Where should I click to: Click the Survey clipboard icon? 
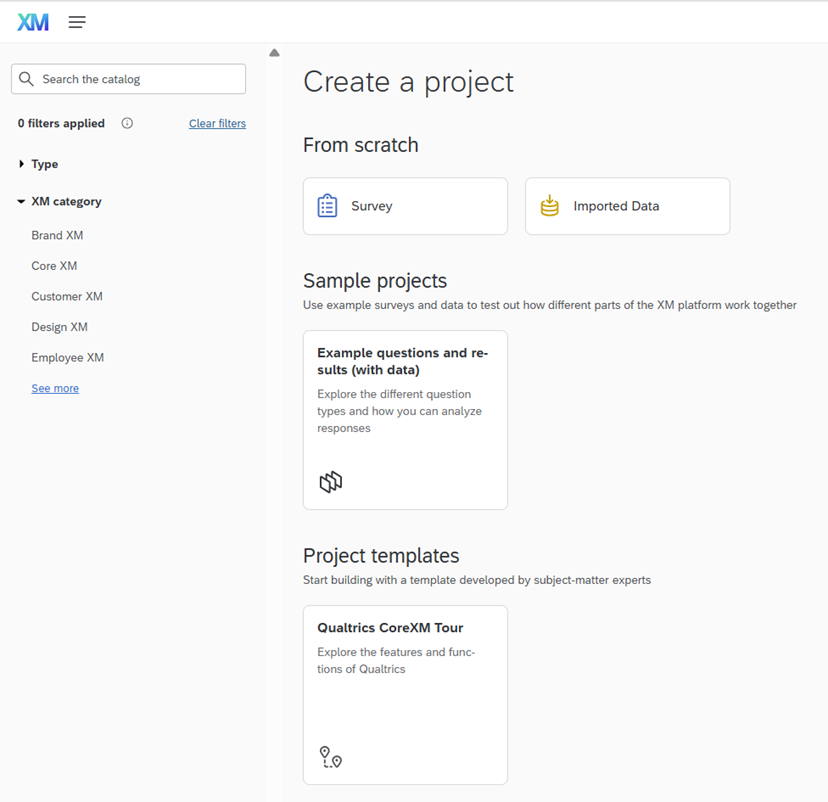(328, 206)
